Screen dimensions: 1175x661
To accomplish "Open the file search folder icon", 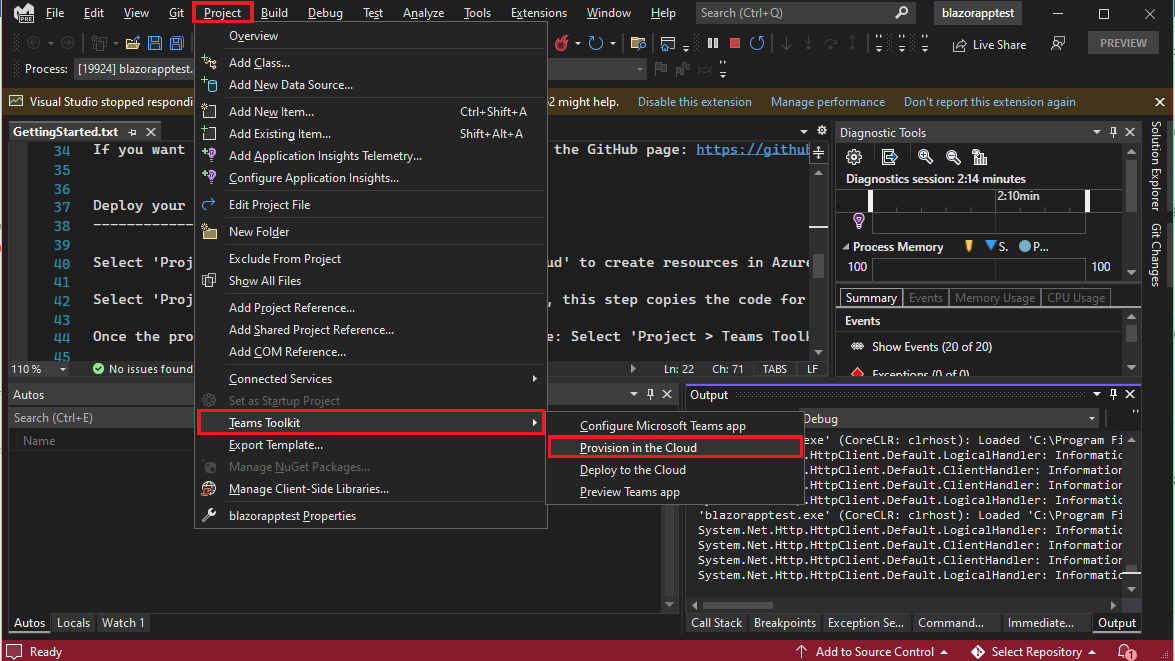I will (x=638, y=43).
